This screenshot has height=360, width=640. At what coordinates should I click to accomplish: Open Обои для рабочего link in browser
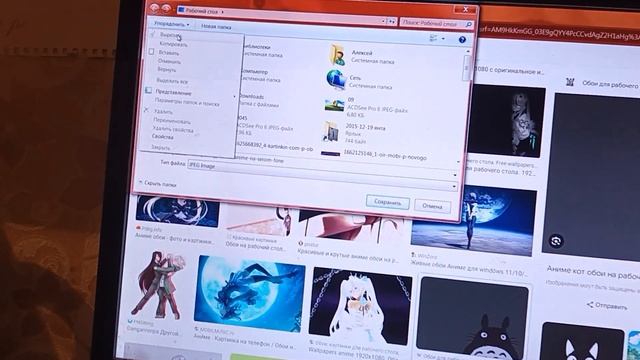click(610, 85)
